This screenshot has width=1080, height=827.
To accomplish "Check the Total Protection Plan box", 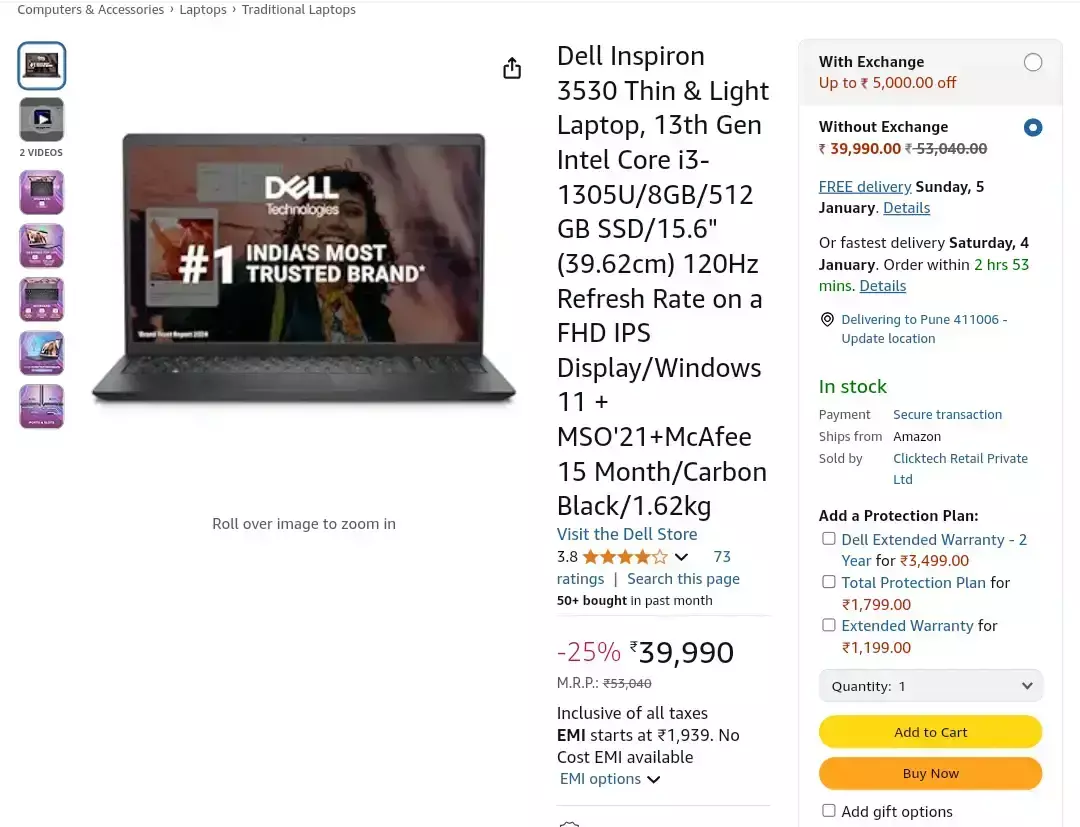I will [829, 582].
